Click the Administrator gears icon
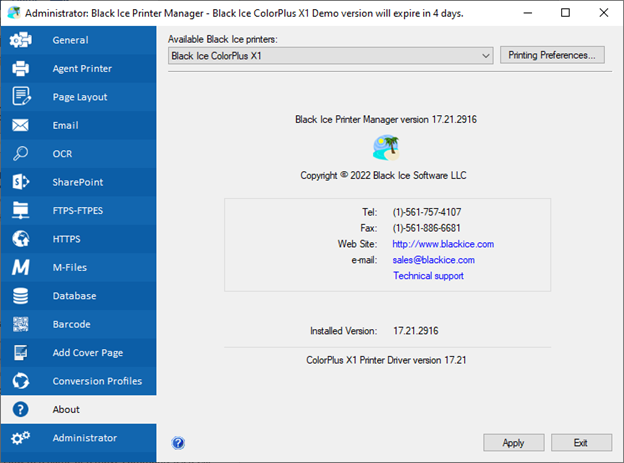 pyautogui.click(x=21, y=438)
